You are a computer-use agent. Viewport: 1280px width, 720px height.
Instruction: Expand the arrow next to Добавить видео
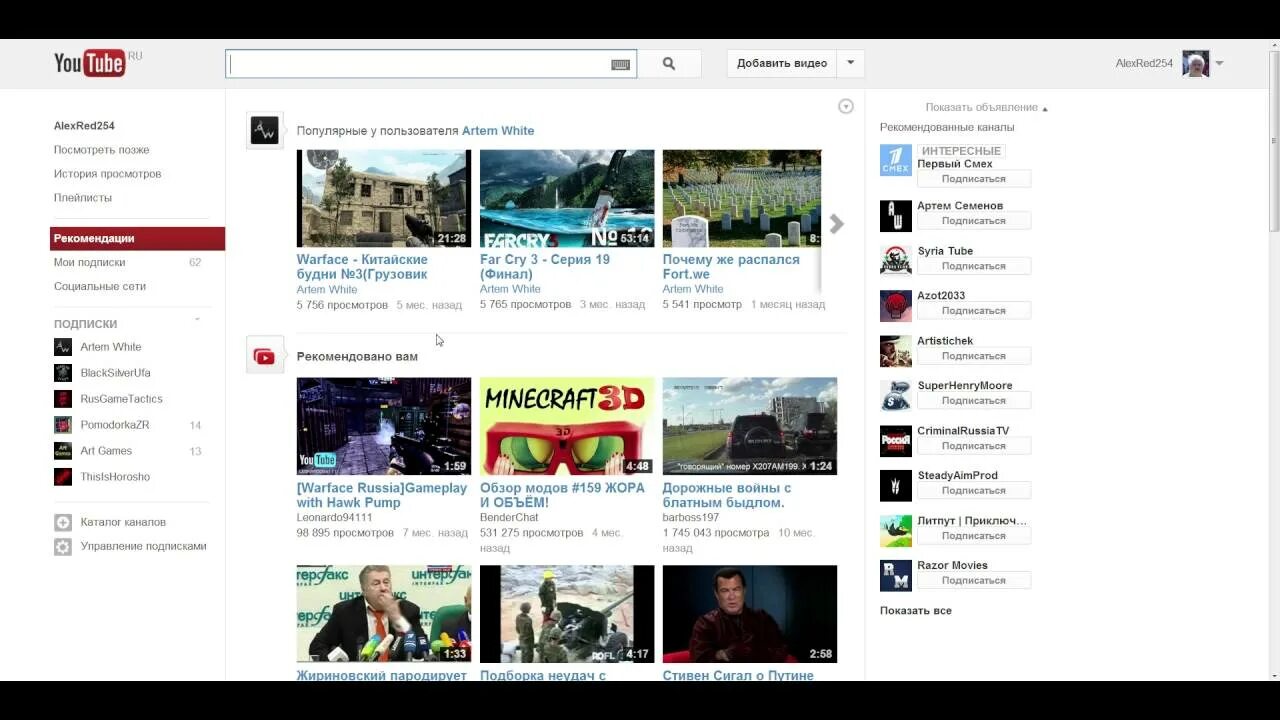pyautogui.click(x=851, y=63)
